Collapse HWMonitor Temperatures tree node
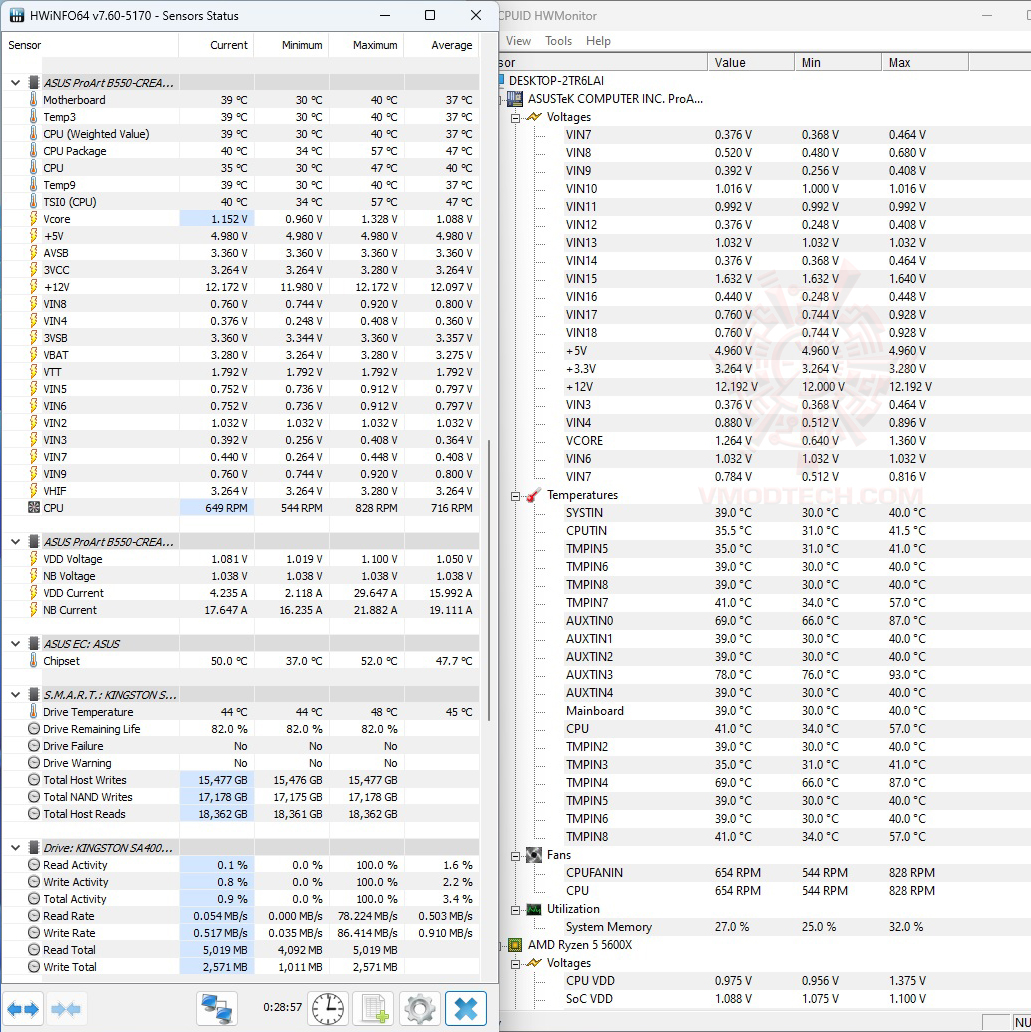Viewport: 1031px width, 1032px height. 516,496
